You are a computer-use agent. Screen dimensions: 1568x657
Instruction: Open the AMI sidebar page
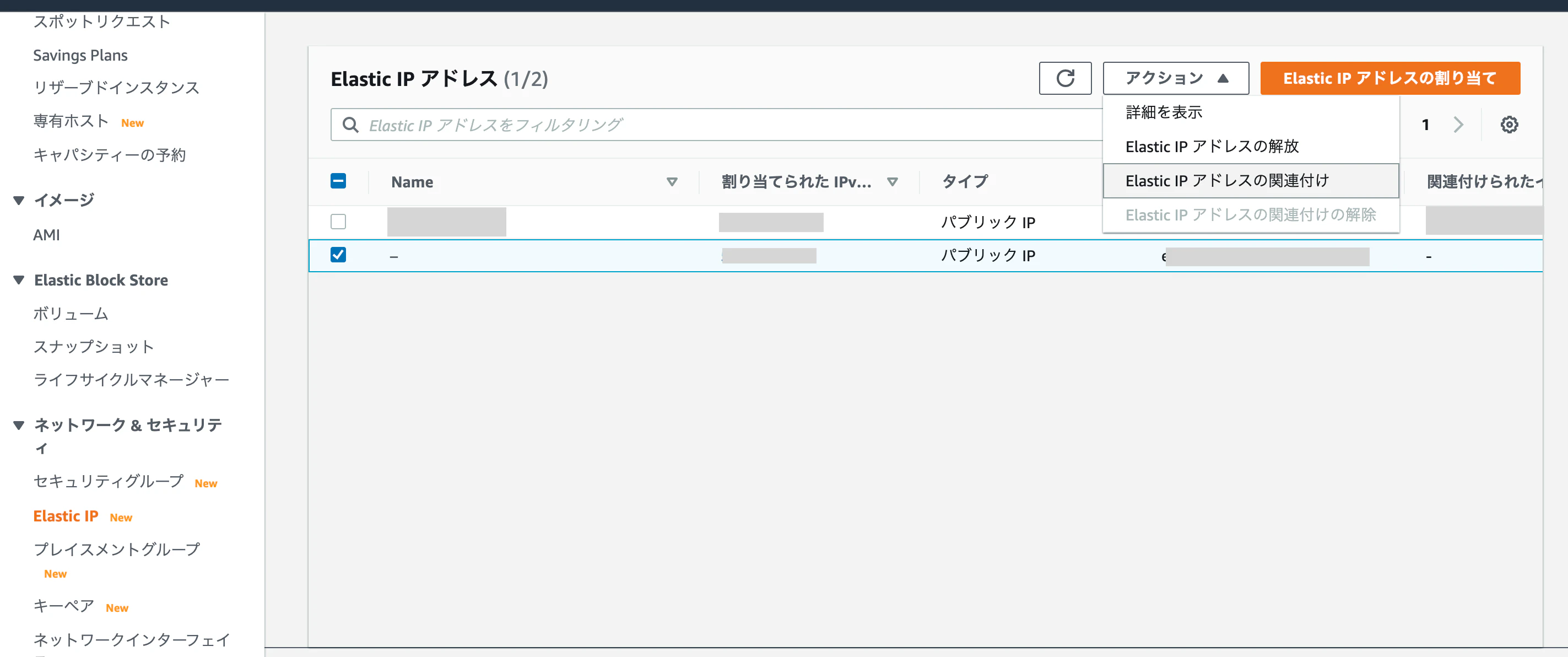(x=47, y=234)
